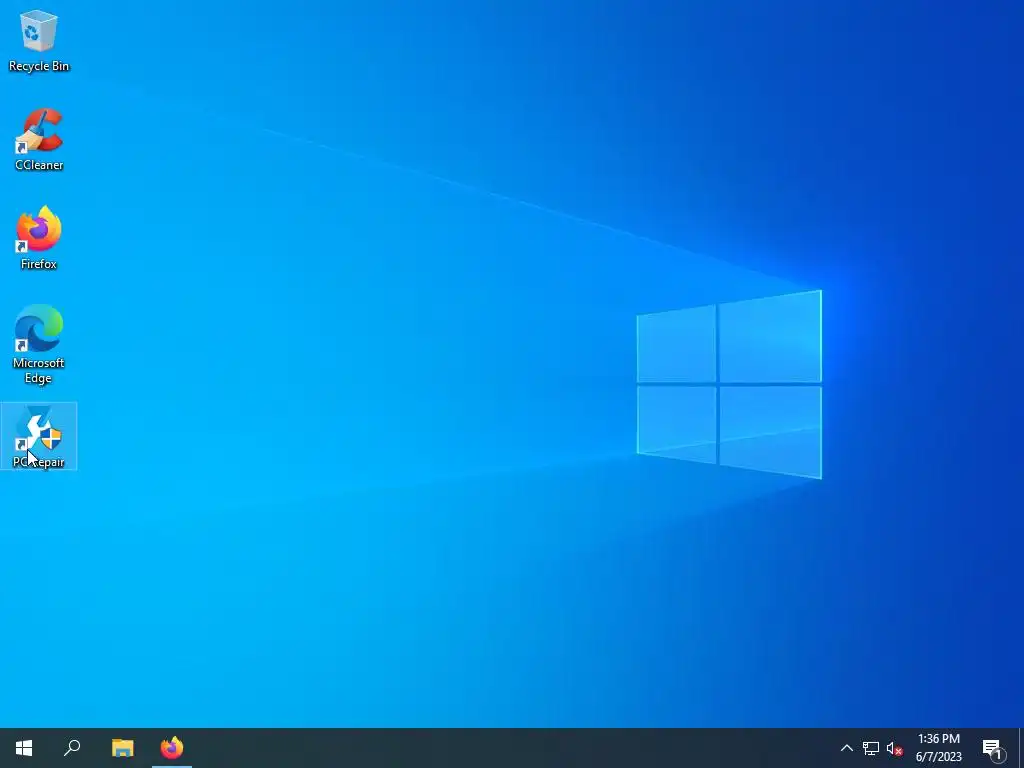Viewport: 1024px width, 768px height.
Task: Open File Explorer from the taskbar
Action: (x=122, y=748)
